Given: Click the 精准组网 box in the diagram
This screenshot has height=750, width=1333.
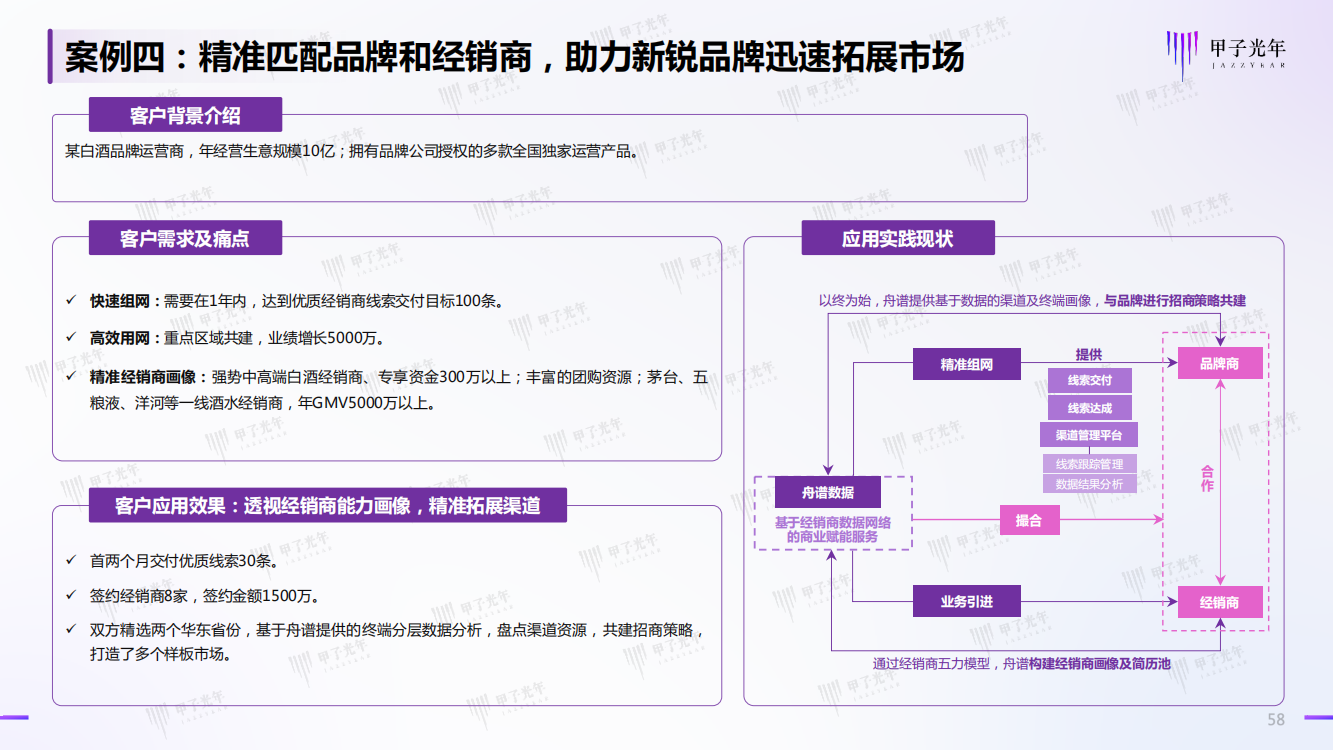Looking at the screenshot, I should click(x=966, y=364).
